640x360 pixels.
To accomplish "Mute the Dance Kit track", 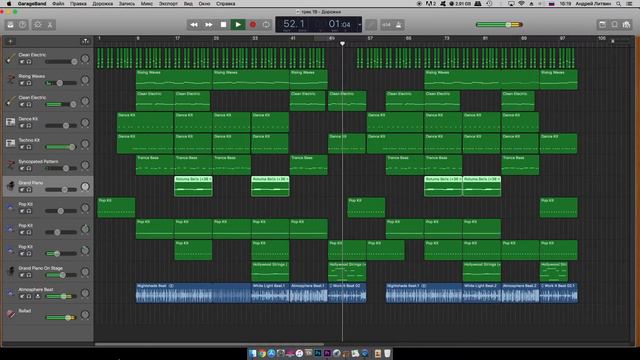I will 22,126.
